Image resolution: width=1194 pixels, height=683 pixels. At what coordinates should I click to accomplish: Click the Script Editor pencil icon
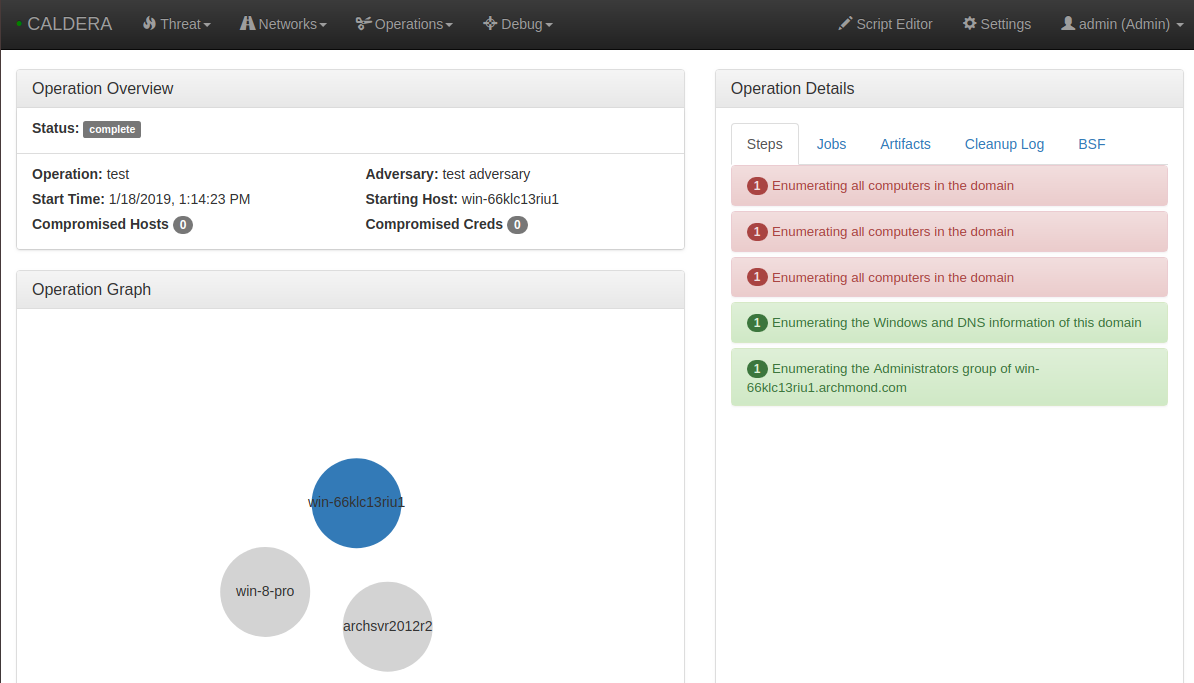[x=843, y=24]
